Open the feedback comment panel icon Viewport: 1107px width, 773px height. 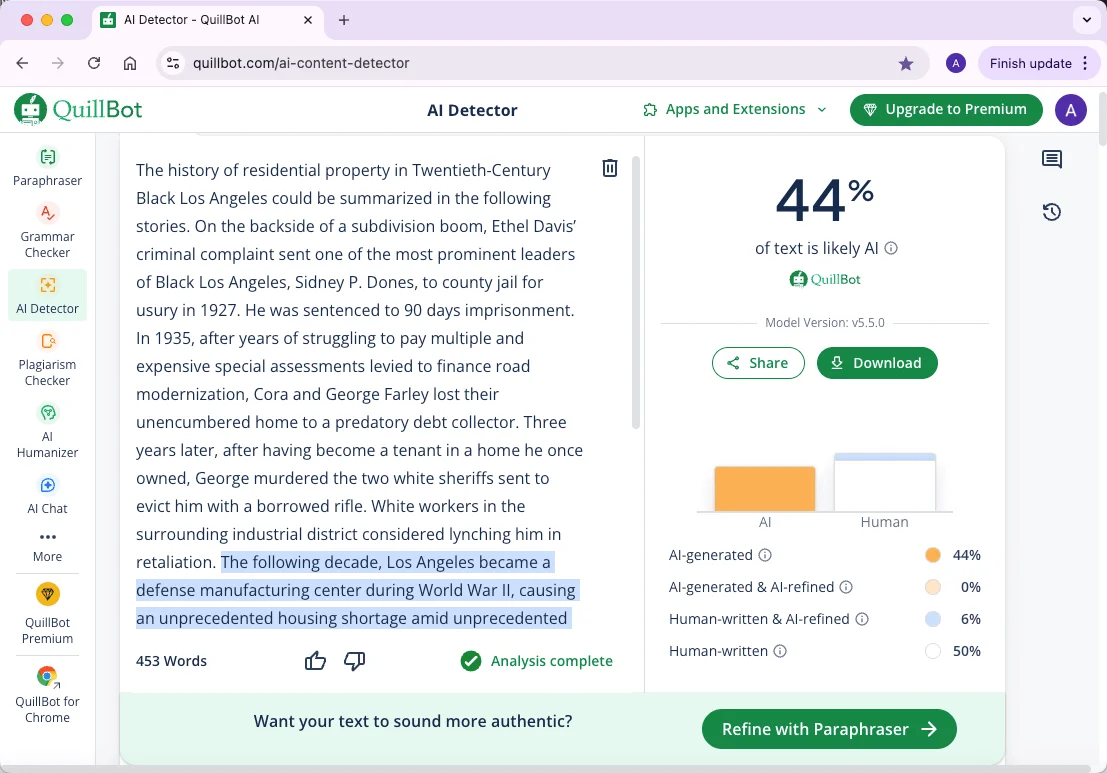[1051, 159]
